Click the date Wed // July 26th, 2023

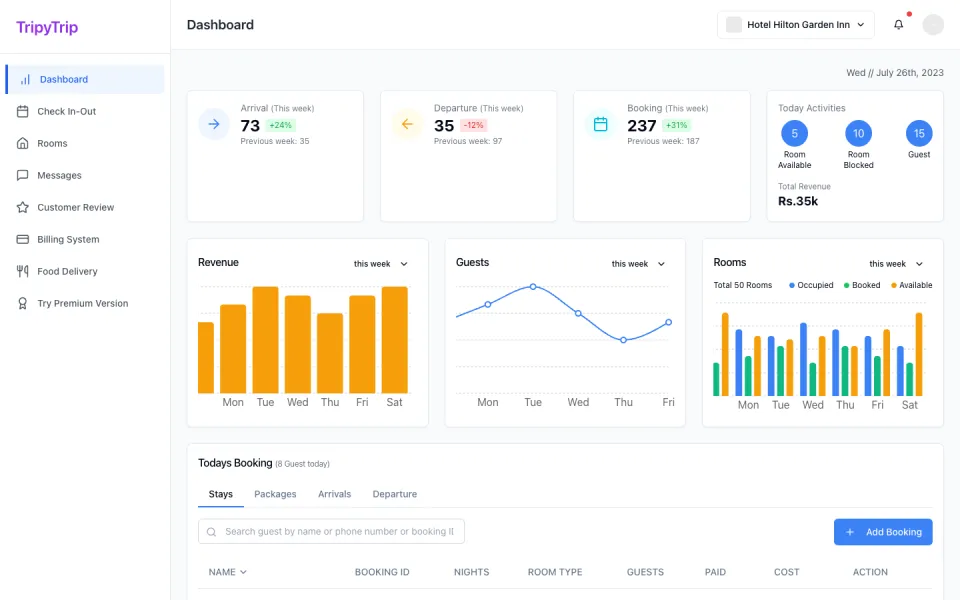point(894,72)
